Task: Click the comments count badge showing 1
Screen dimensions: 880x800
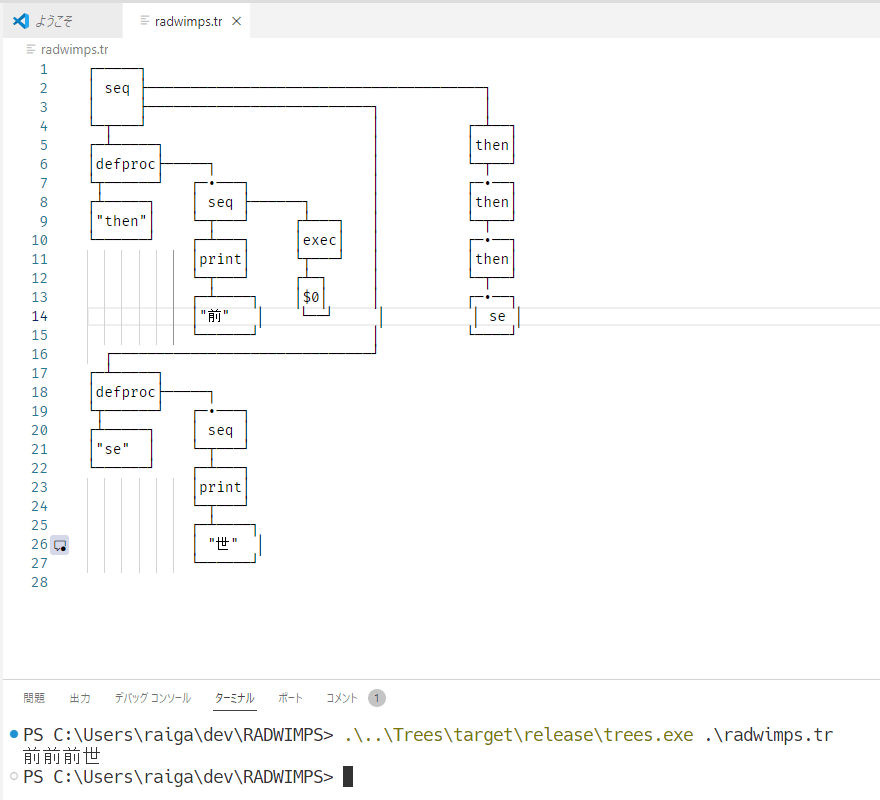Action: [x=377, y=698]
